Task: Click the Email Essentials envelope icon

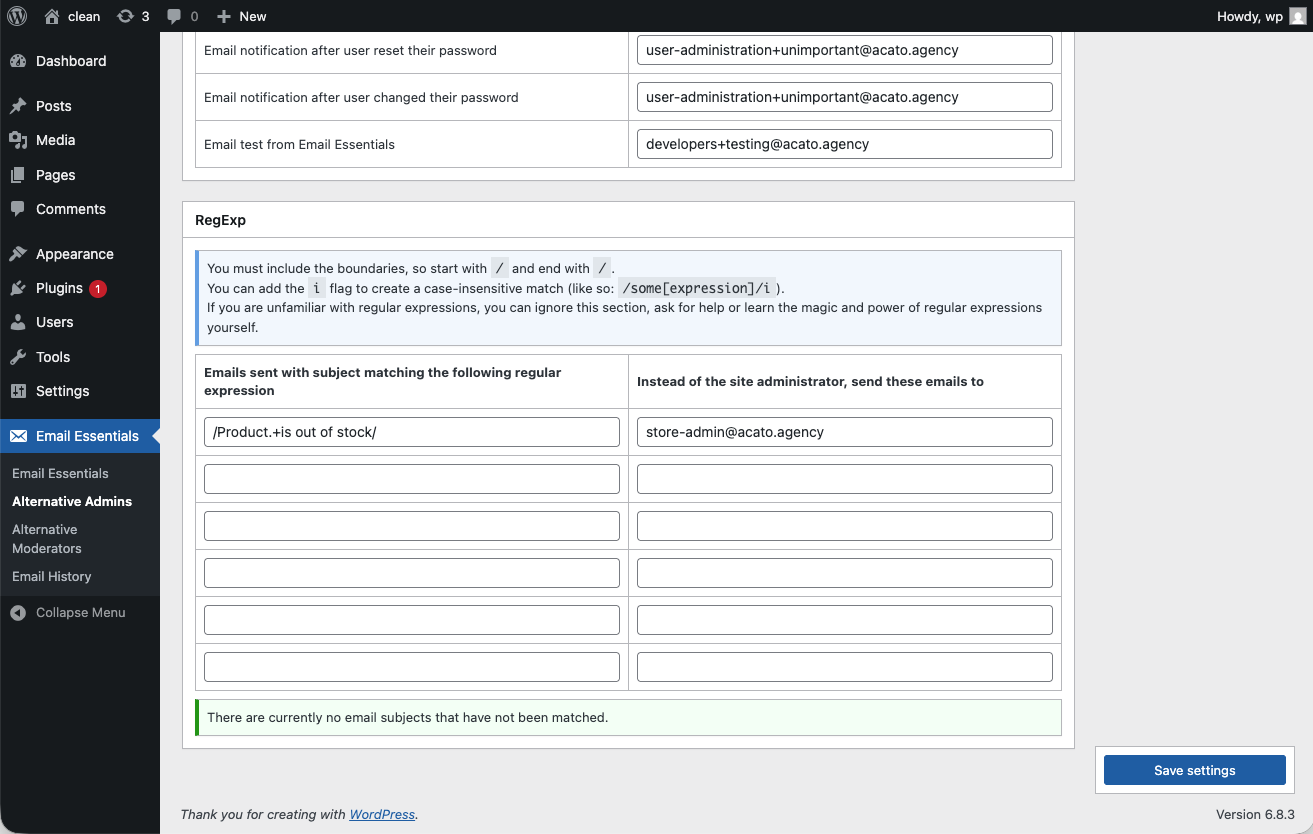Action: pos(18,436)
